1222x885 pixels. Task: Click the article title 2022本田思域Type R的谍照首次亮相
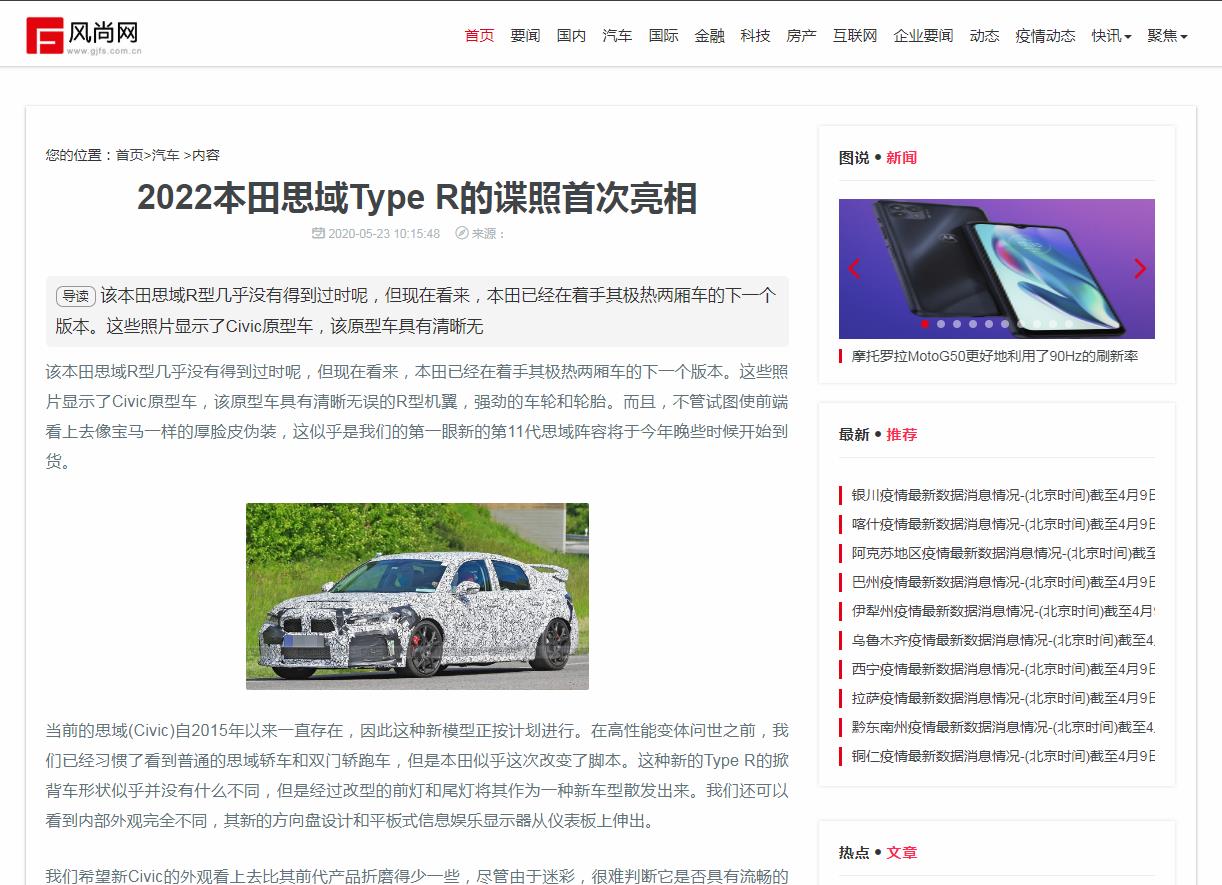417,198
